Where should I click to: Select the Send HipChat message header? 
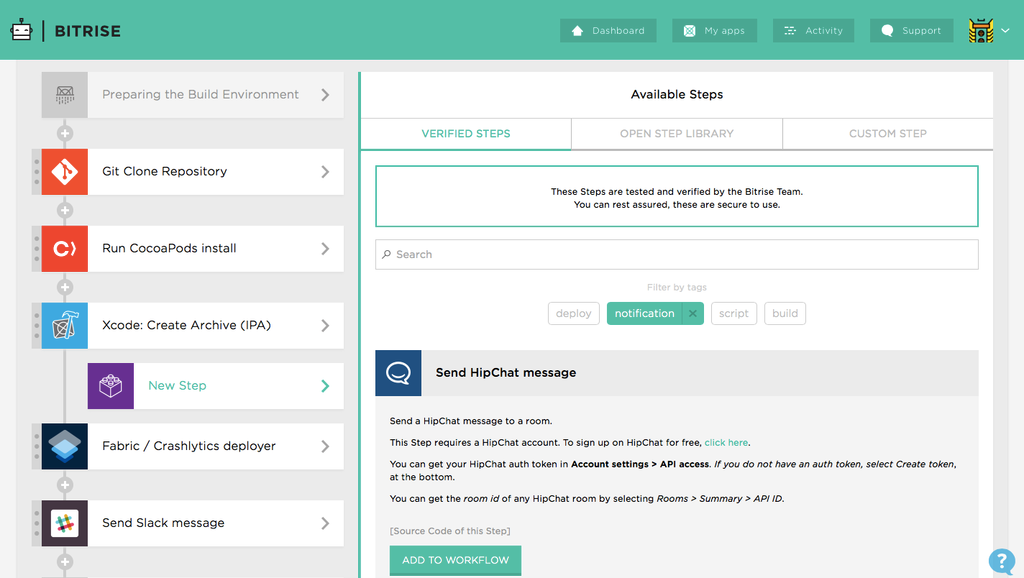pyautogui.click(x=677, y=373)
